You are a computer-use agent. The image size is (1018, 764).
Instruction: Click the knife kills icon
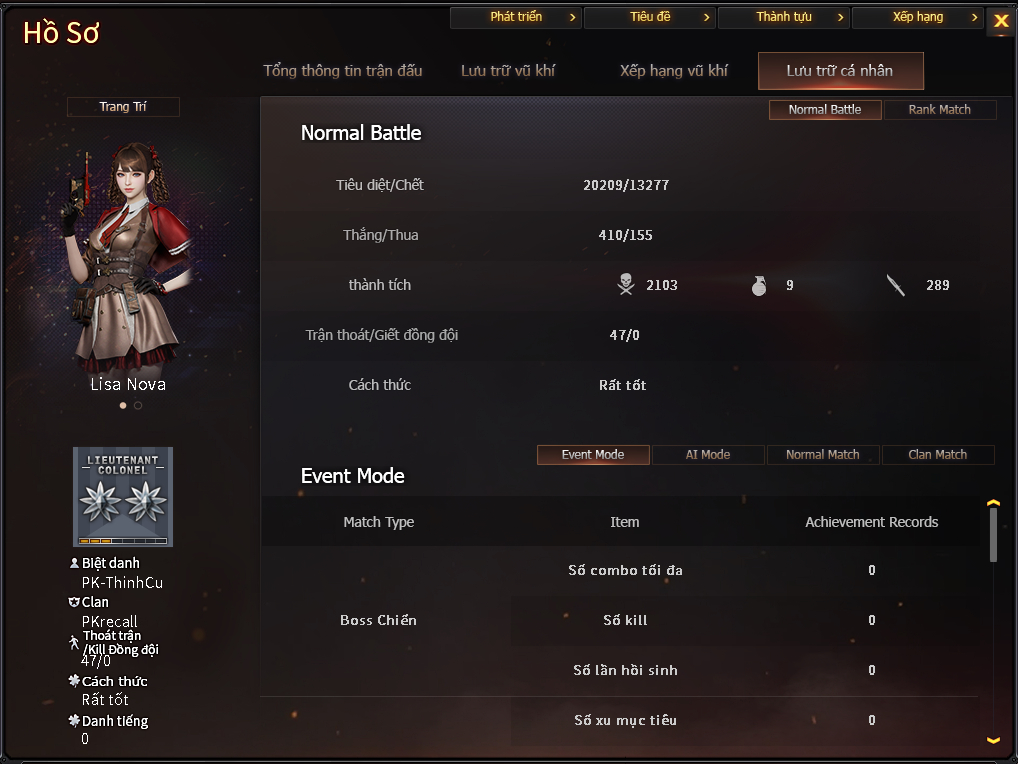pyautogui.click(x=895, y=285)
